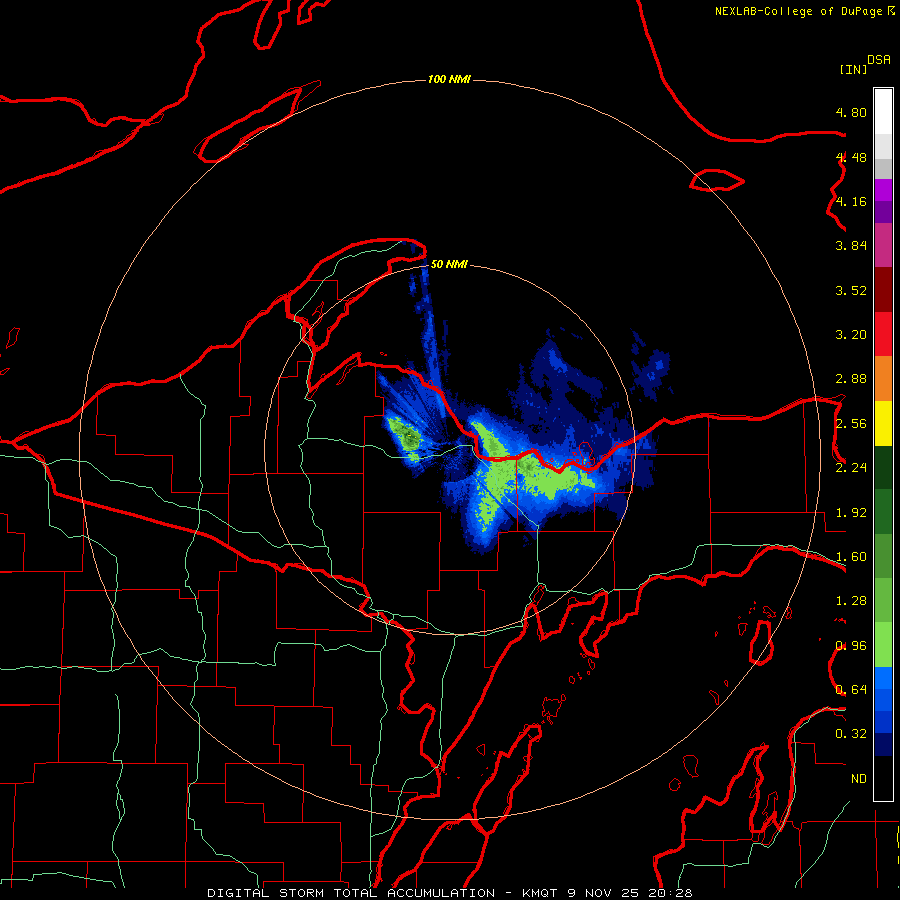Click the ND legend label
The height and width of the screenshot is (900, 900).
(859, 779)
